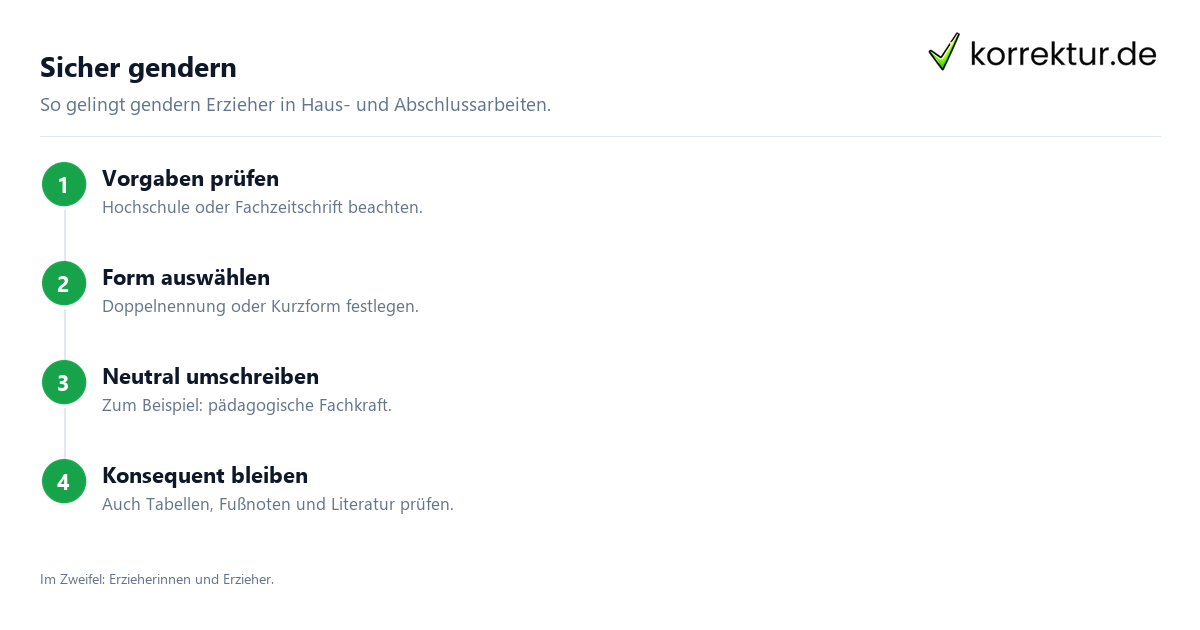Click the horizontal divider below the subtitle
1200x630 pixels.
tap(600, 136)
